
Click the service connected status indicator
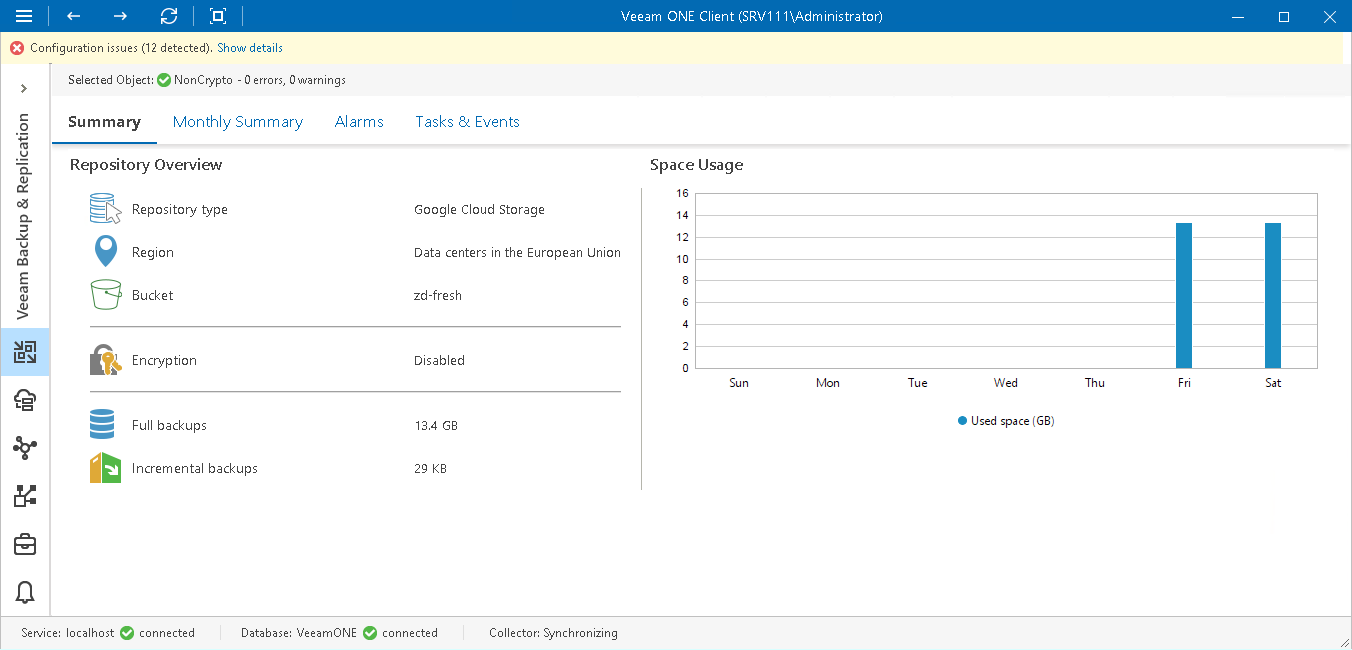pyautogui.click(x=127, y=632)
